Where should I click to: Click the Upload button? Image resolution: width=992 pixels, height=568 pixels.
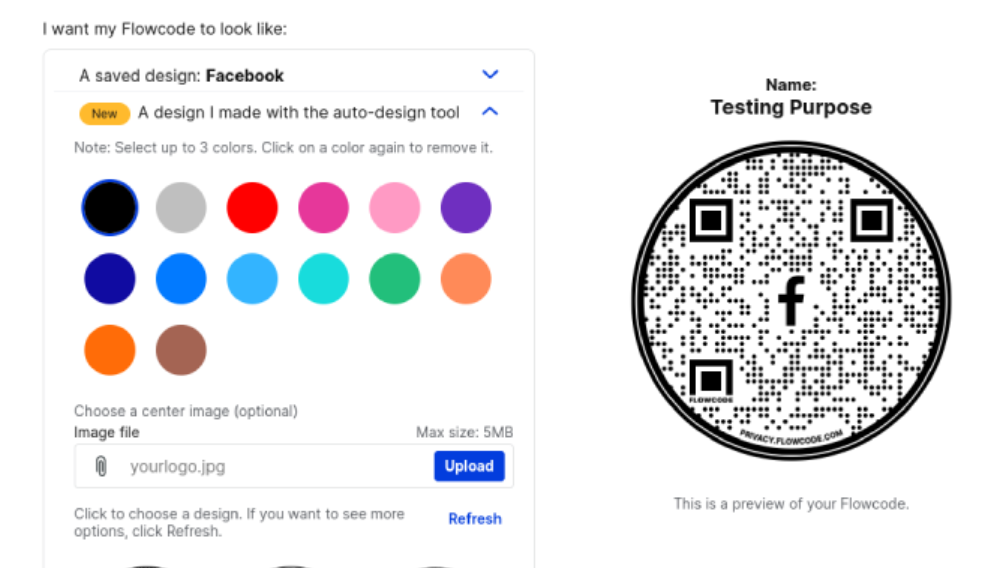[469, 466]
